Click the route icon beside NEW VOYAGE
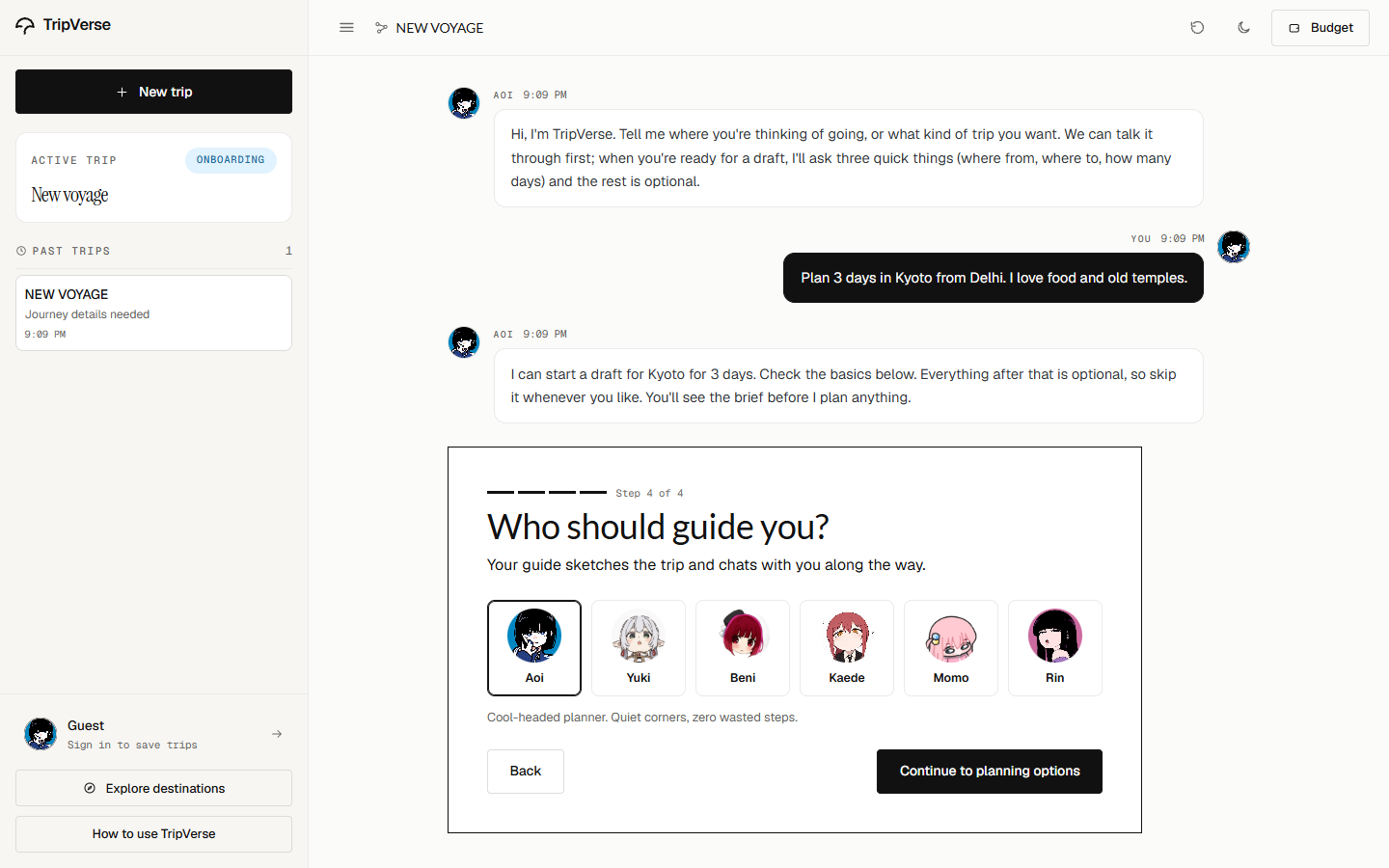 381,28
